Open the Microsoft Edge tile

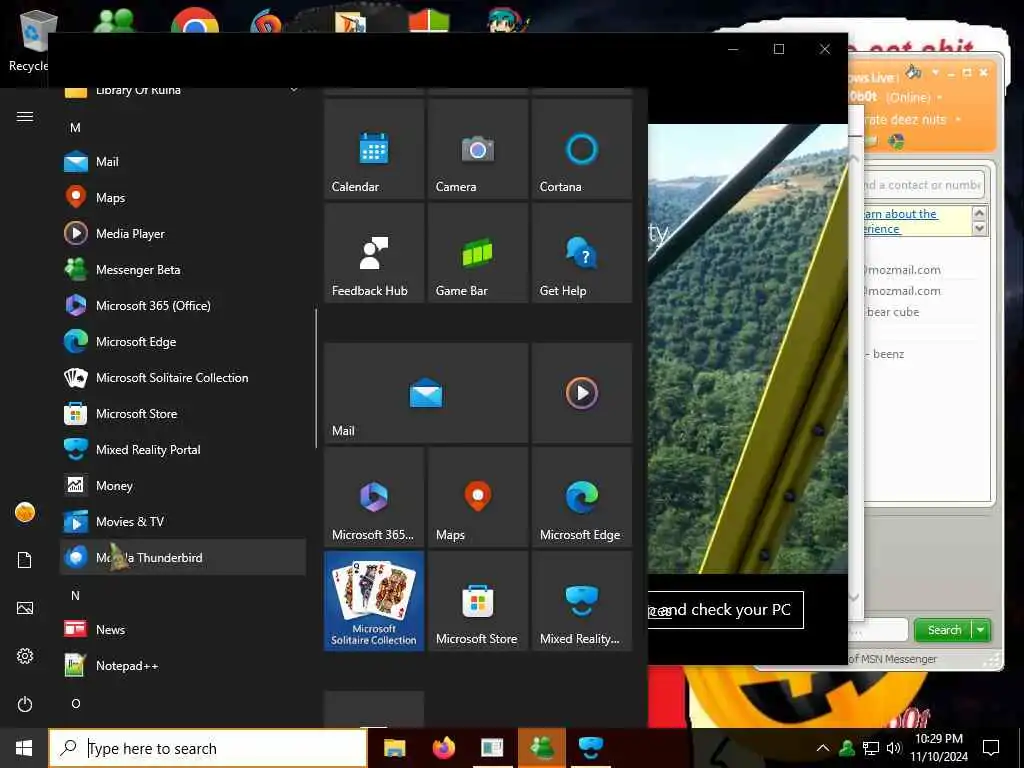pyautogui.click(x=582, y=497)
